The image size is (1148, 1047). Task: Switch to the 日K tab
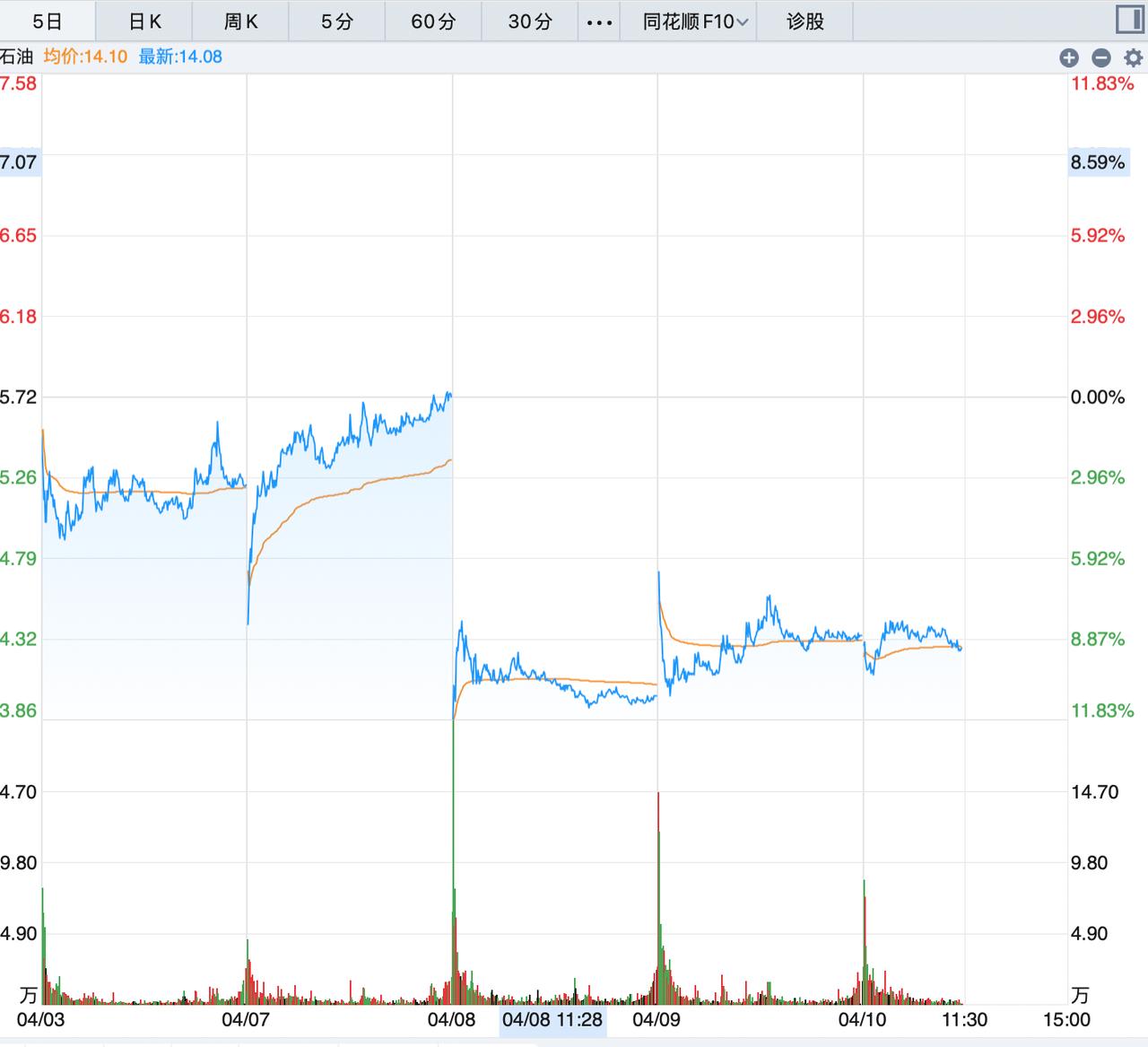coord(144,22)
